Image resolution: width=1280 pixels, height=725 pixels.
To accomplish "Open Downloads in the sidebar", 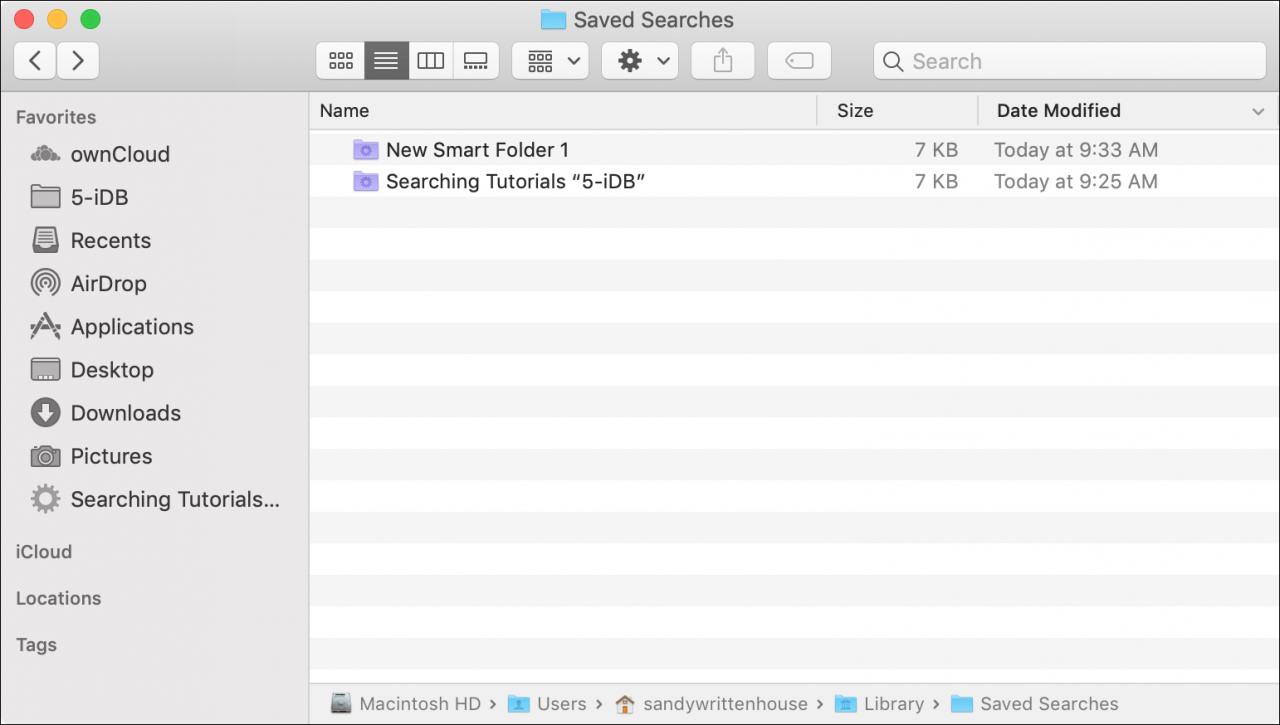I will click(125, 412).
